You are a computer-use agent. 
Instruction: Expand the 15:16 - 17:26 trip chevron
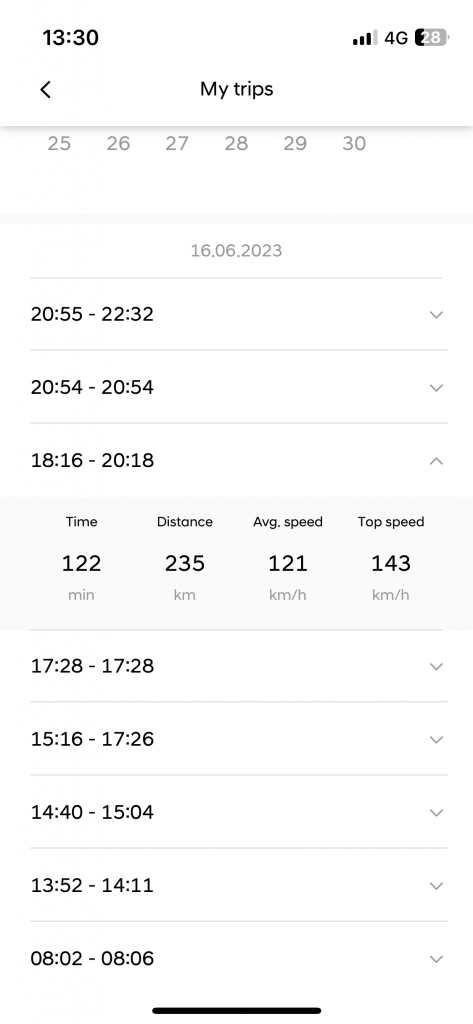tap(436, 739)
